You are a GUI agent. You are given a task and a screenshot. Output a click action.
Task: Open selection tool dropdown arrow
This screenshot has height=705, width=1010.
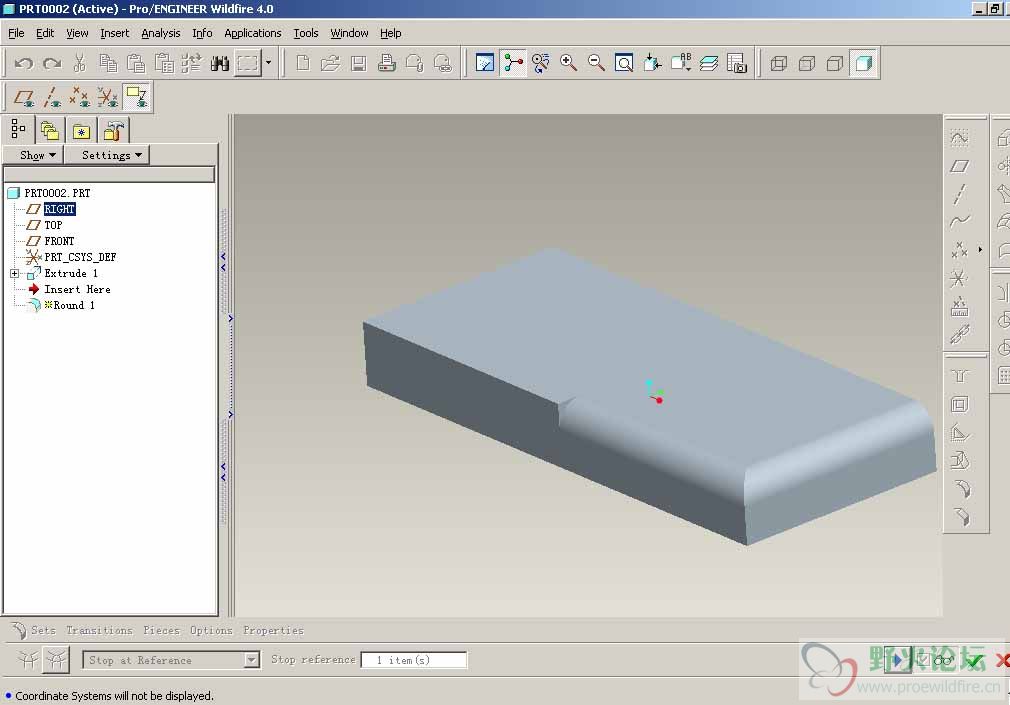coord(269,63)
